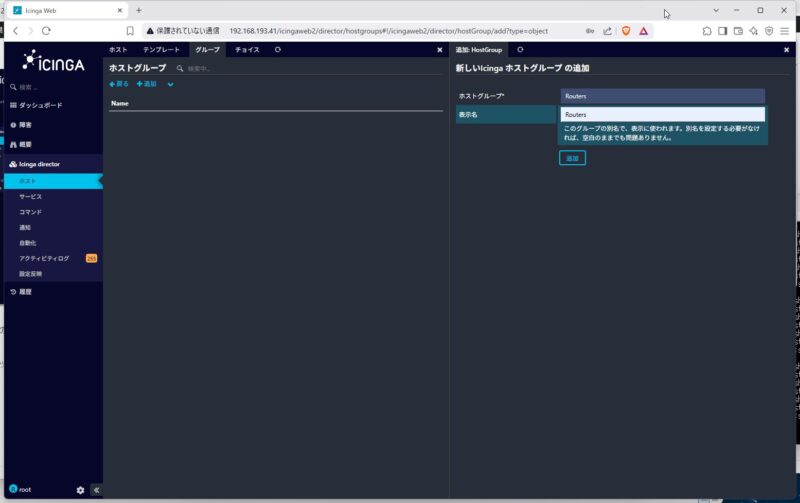Open the アクティビティログ activity log item
Image resolution: width=800 pixels, height=503 pixels.
coord(44,259)
